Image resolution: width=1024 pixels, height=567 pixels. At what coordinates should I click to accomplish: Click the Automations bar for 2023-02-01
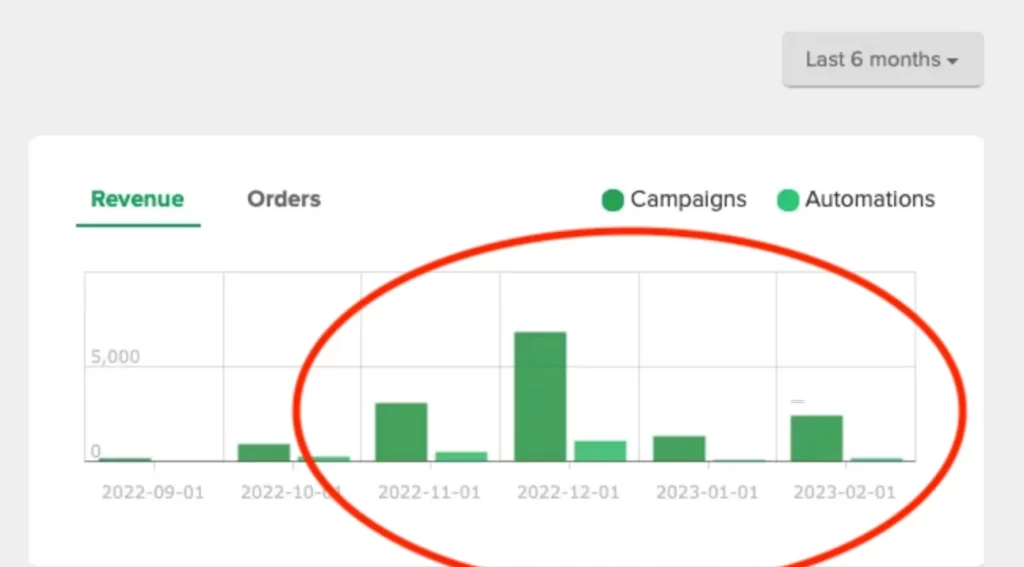876,460
